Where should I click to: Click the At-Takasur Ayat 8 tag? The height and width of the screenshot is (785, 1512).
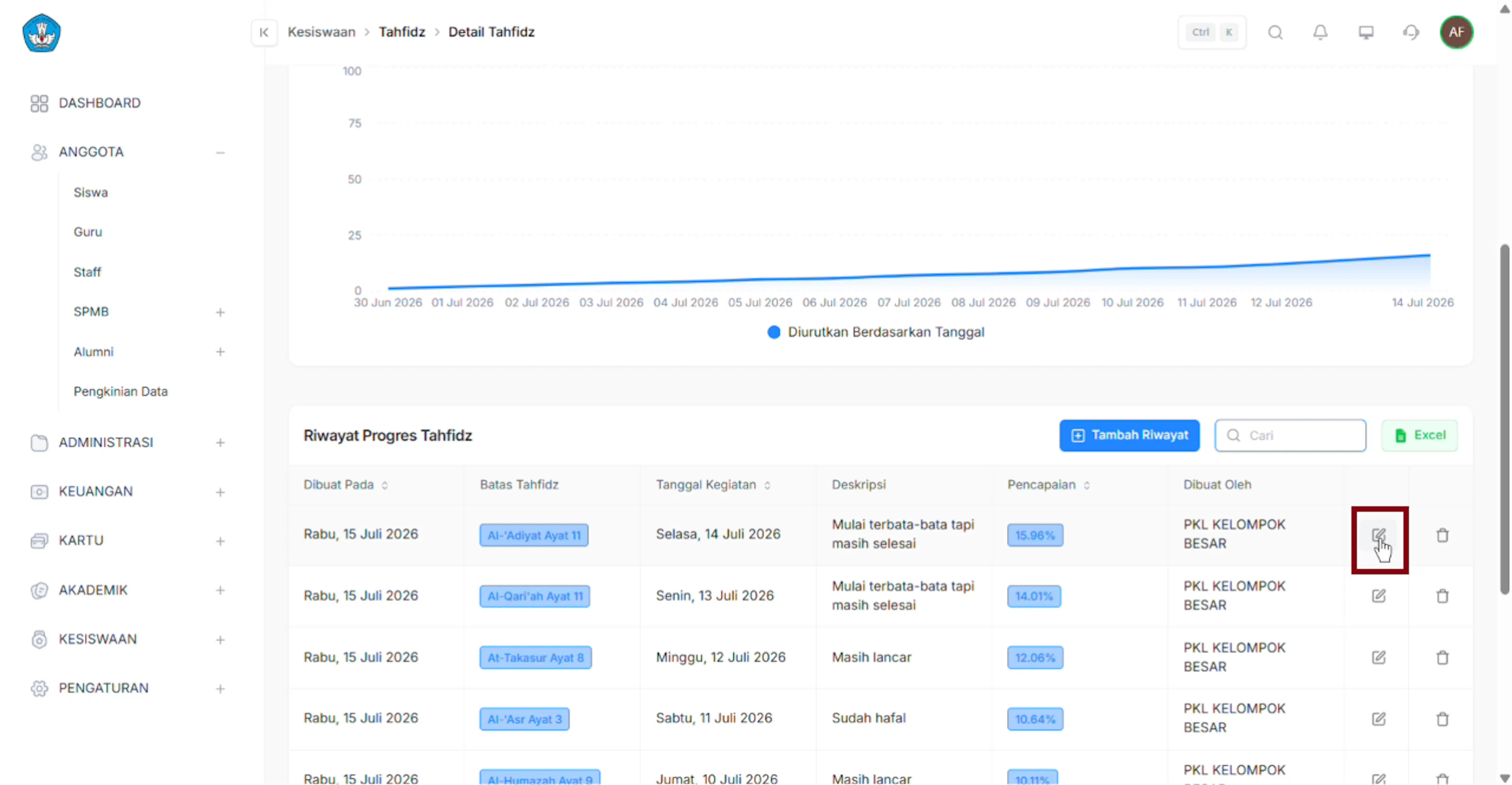pyautogui.click(x=535, y=658)
